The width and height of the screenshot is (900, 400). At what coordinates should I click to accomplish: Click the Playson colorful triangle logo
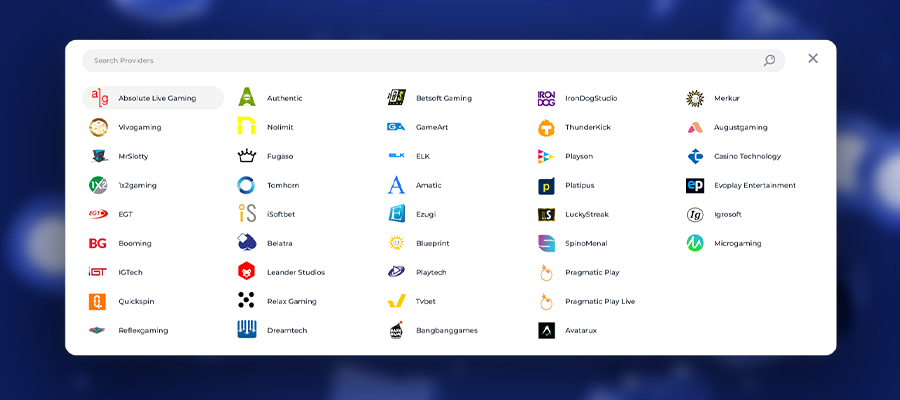[546, 156]
